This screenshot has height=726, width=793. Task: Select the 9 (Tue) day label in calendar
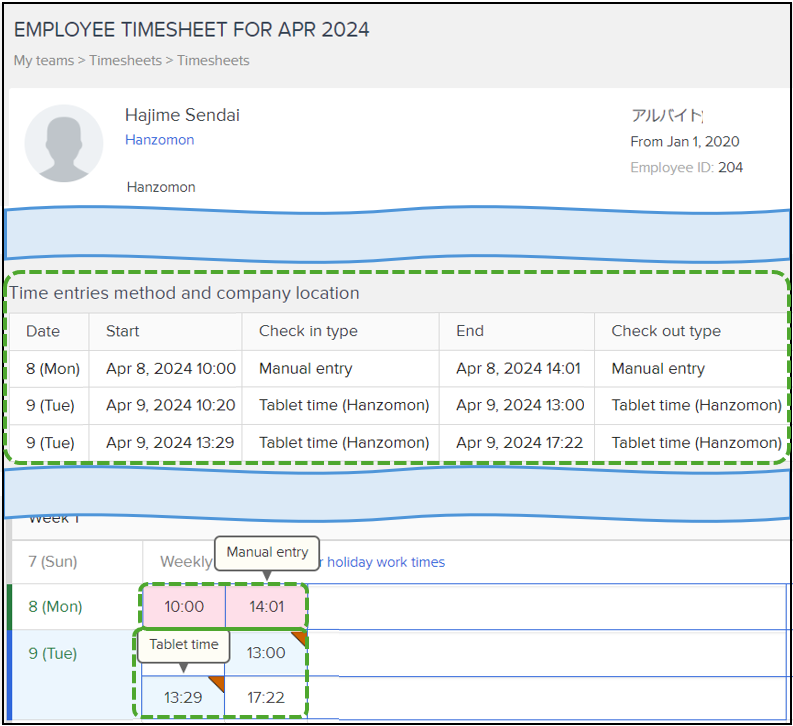pyautogui.click(x=53, y=653)
